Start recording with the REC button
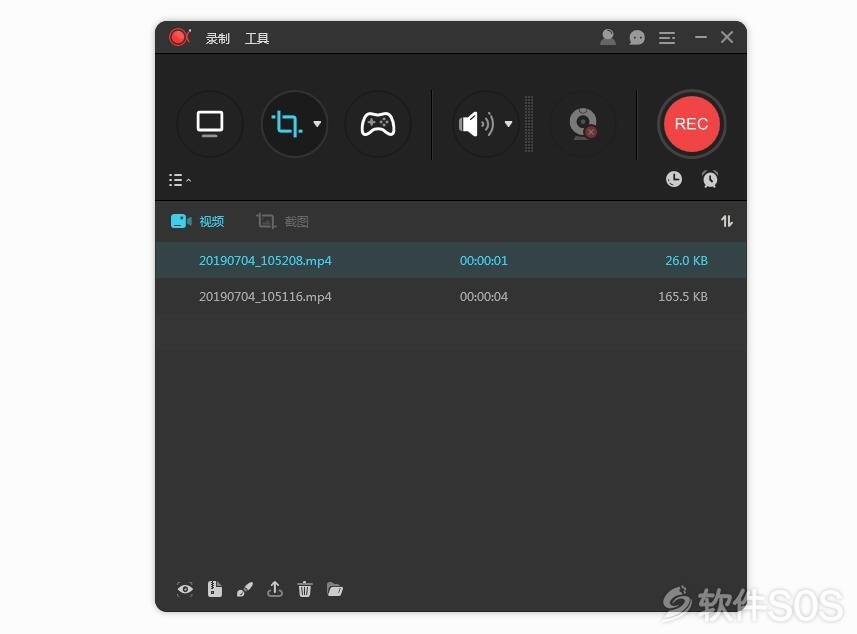The height and width of the screenshot is (634, 857). click(691, 124)
